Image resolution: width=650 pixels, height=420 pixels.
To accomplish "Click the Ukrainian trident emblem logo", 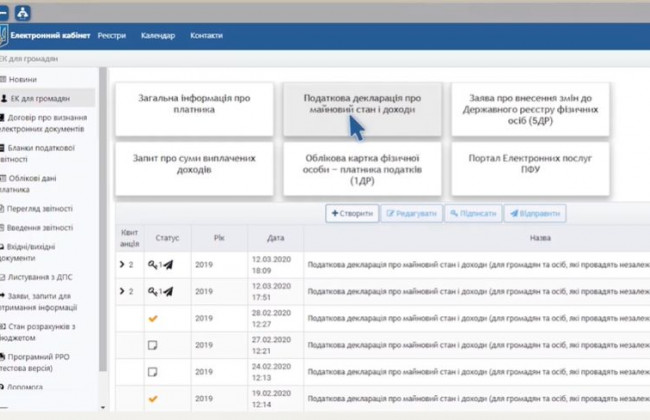I will [x=5, y=36].
